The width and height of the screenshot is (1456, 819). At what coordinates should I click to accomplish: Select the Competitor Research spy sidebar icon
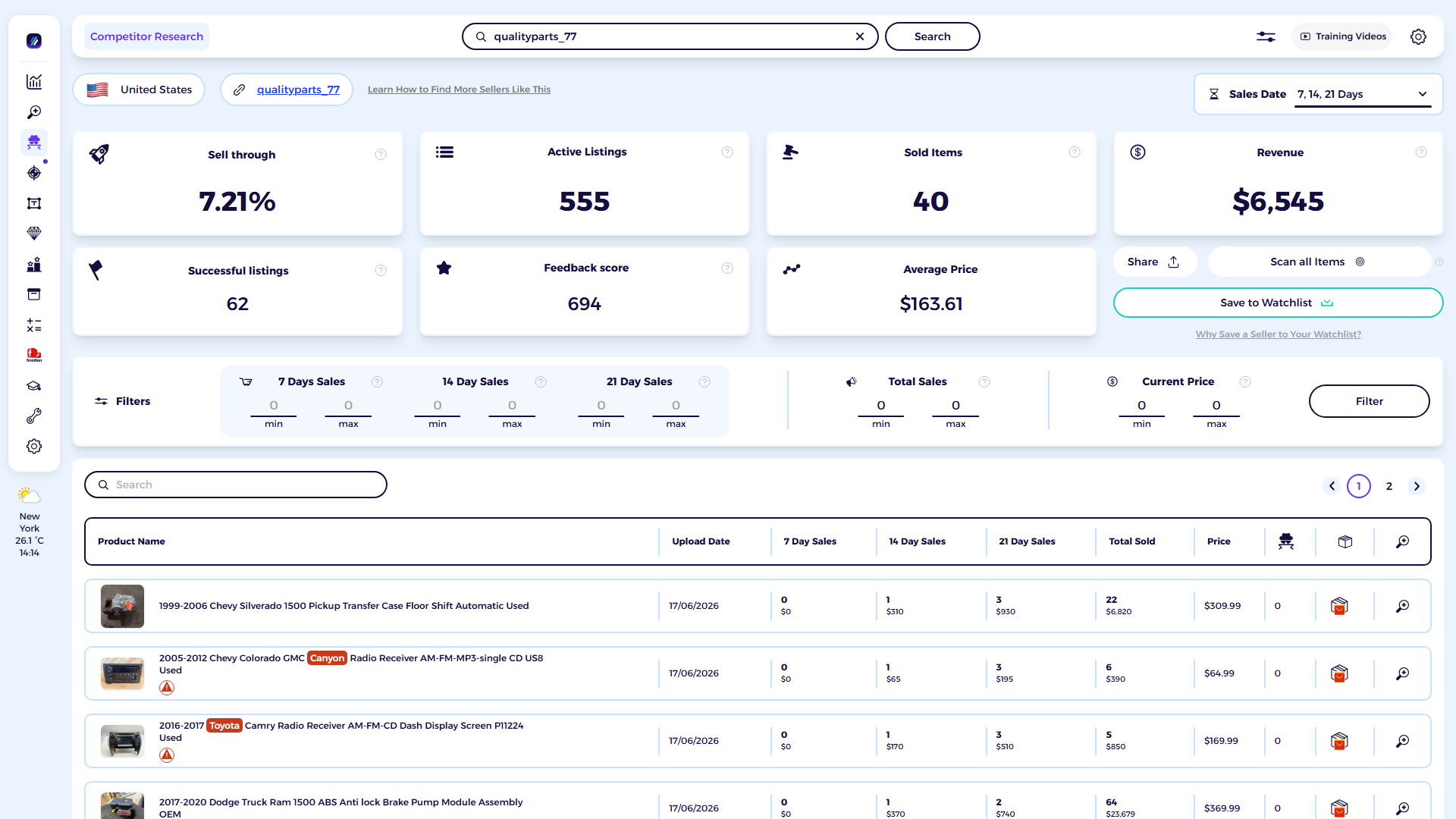tap(34, 143)
